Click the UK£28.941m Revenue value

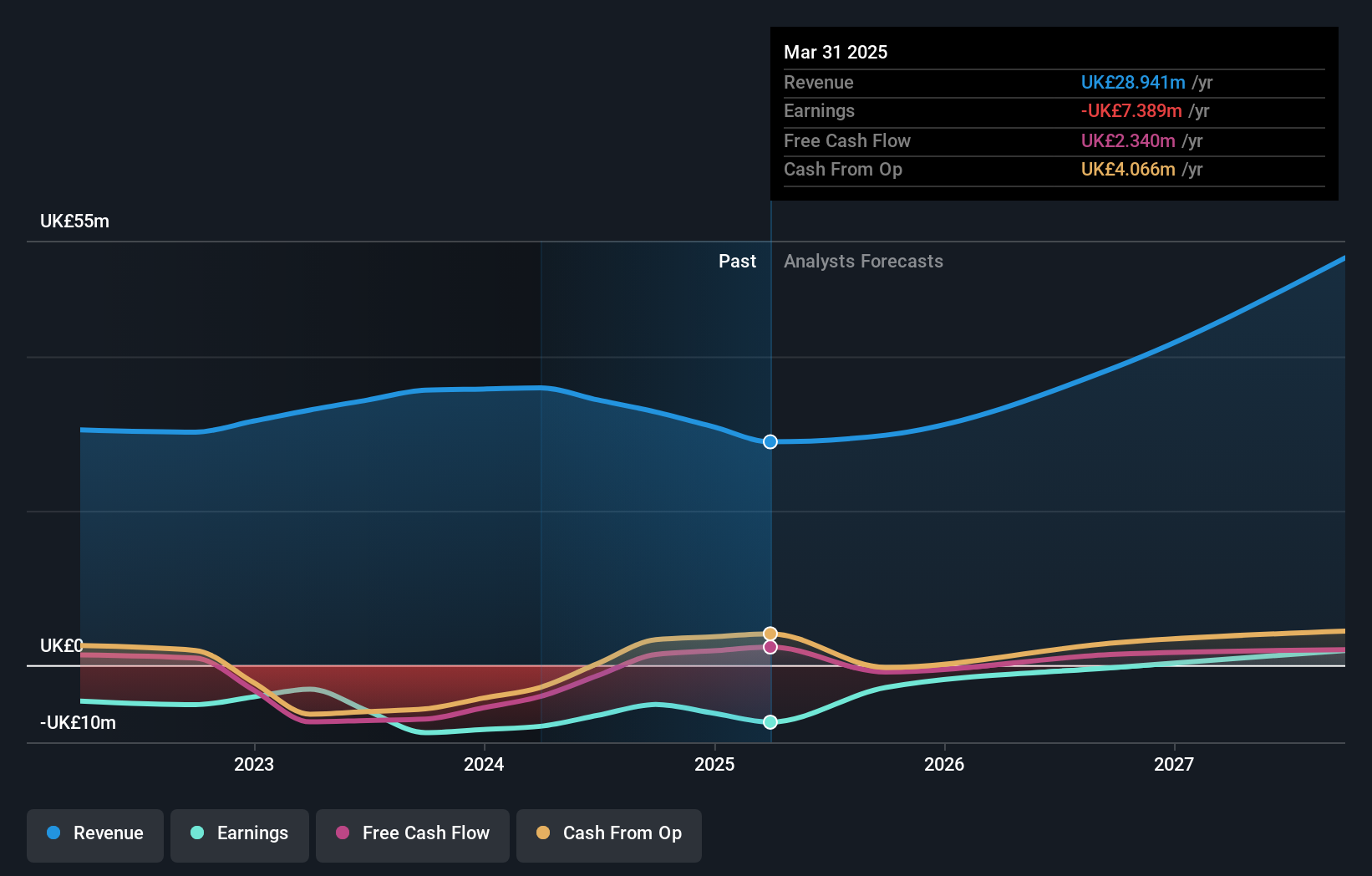(1133, 82)
